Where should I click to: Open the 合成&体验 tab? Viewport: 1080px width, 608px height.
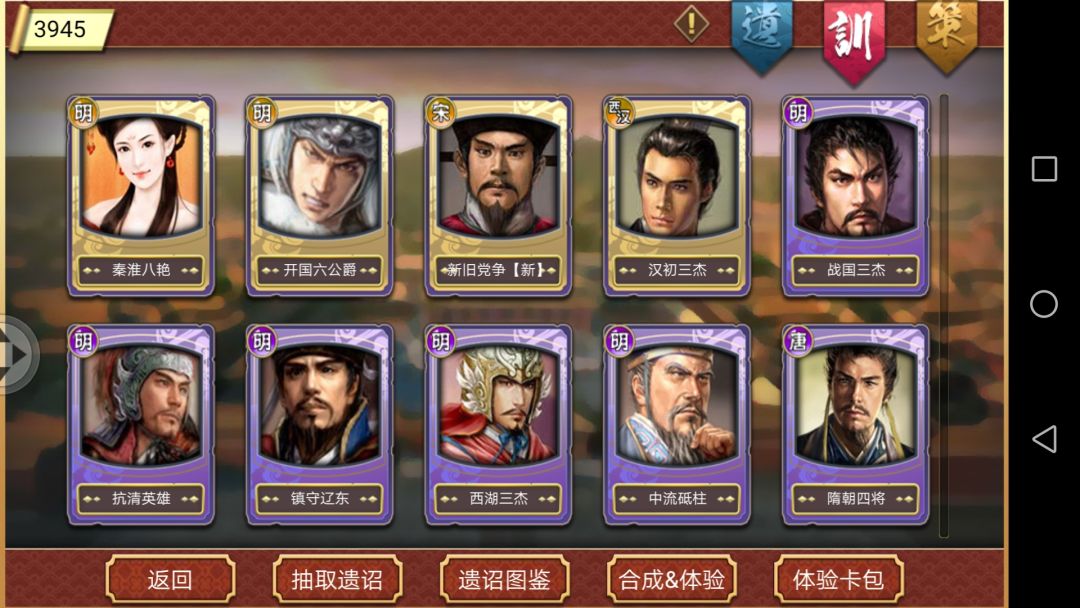point(672,579)
